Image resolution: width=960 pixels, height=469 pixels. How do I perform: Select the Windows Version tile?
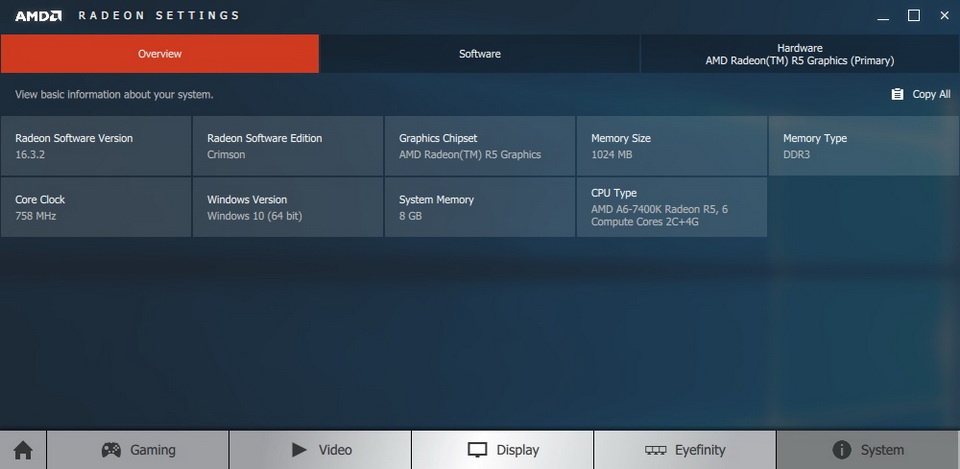(288, 207)
